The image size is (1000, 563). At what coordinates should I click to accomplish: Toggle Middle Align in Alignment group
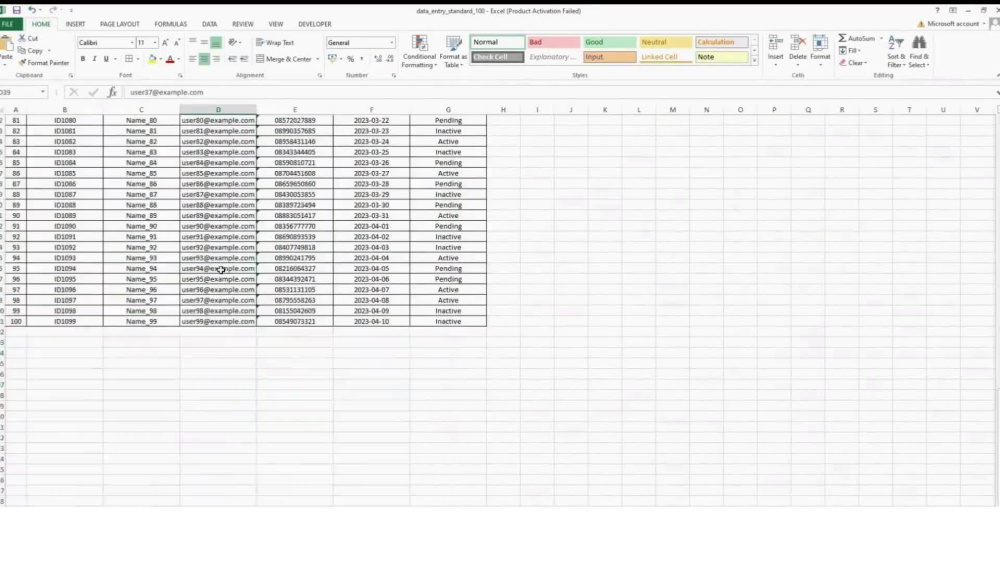pos(204,43)
